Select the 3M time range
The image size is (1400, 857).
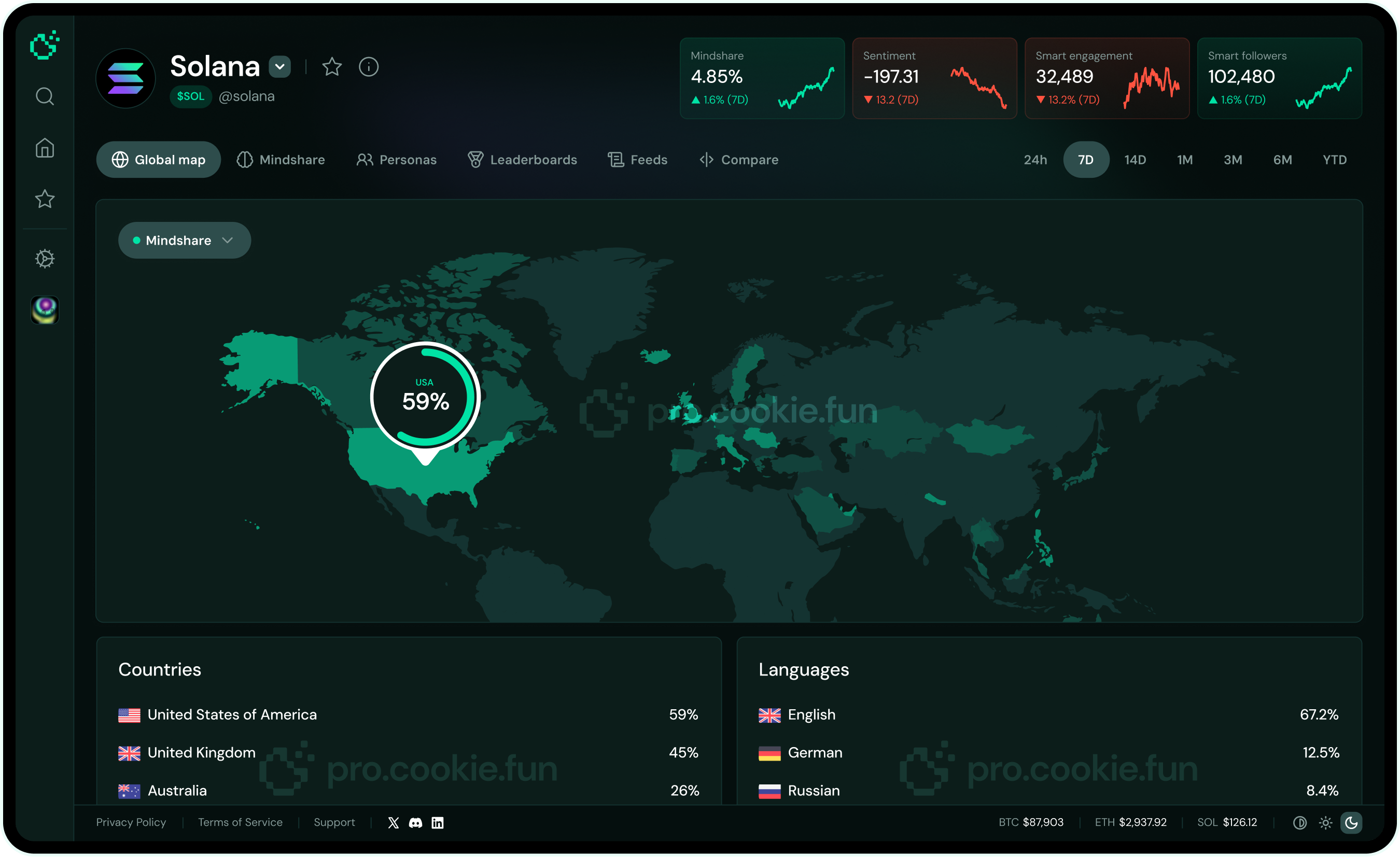[1233, 160]
